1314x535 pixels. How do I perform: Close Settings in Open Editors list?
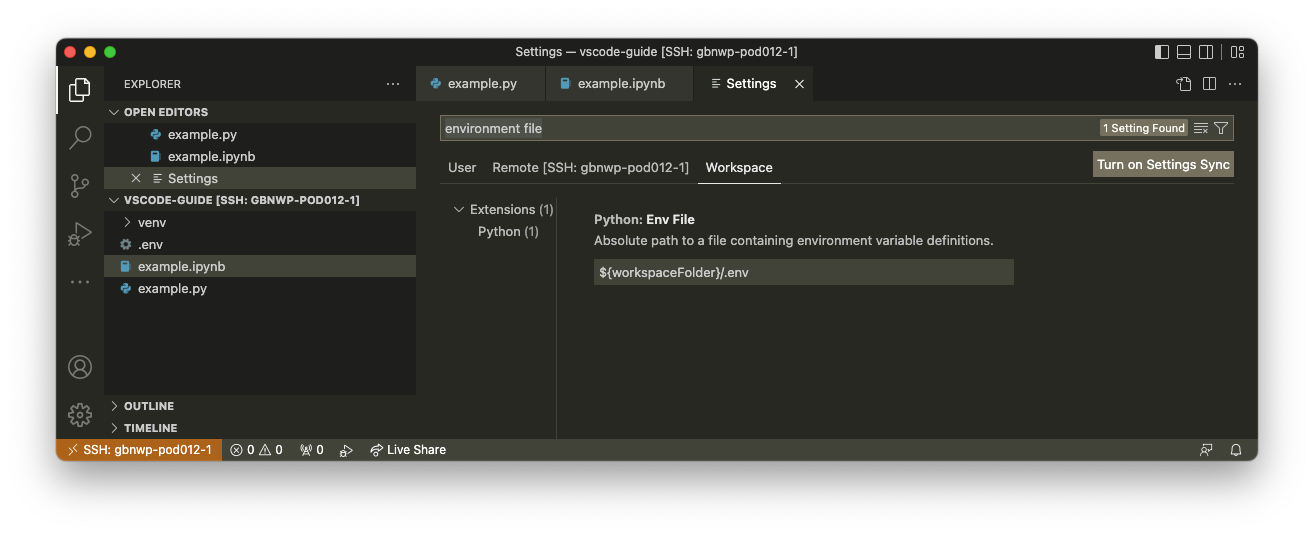click(136, 178)
